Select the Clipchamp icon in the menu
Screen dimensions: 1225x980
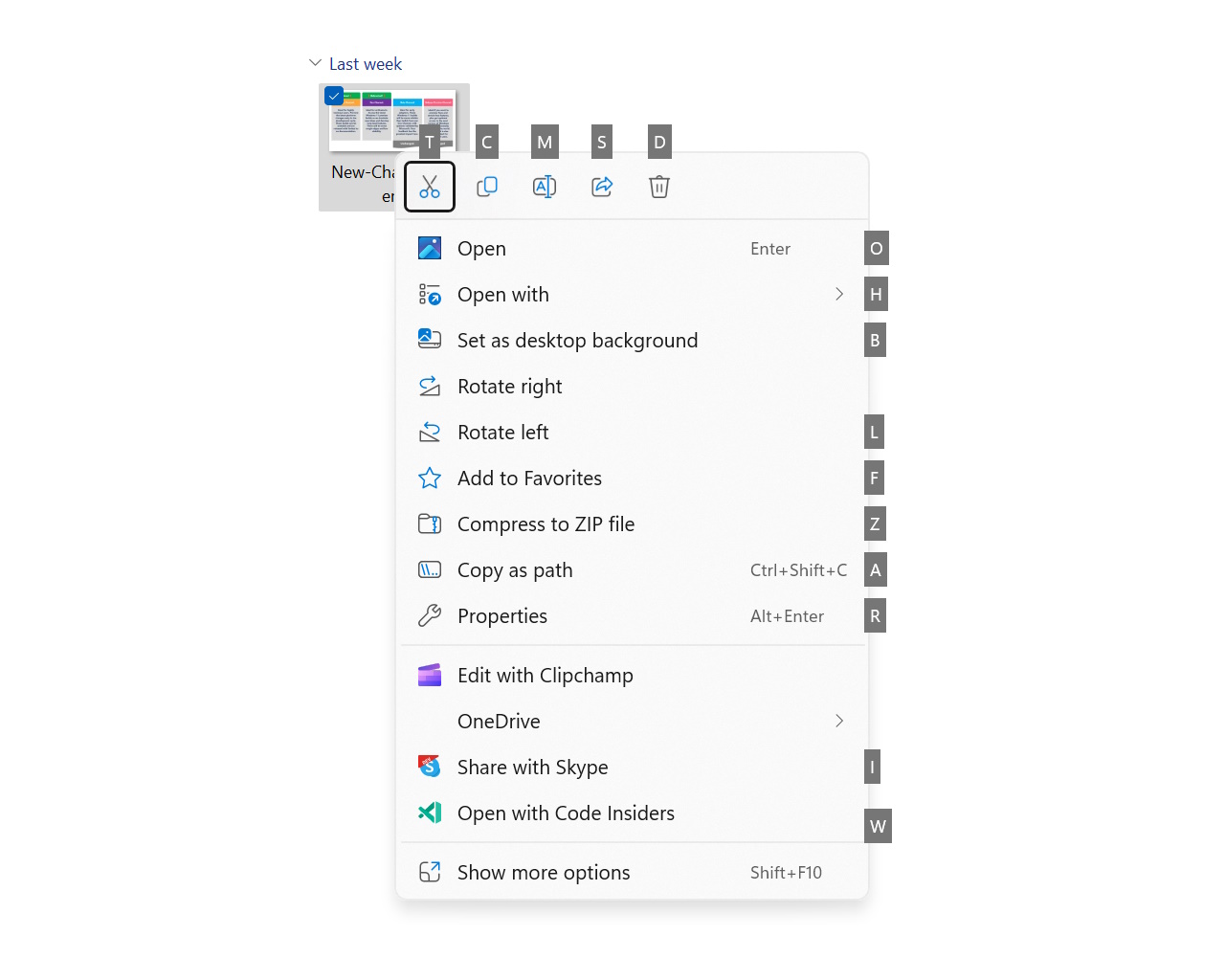tap(430, 675)
